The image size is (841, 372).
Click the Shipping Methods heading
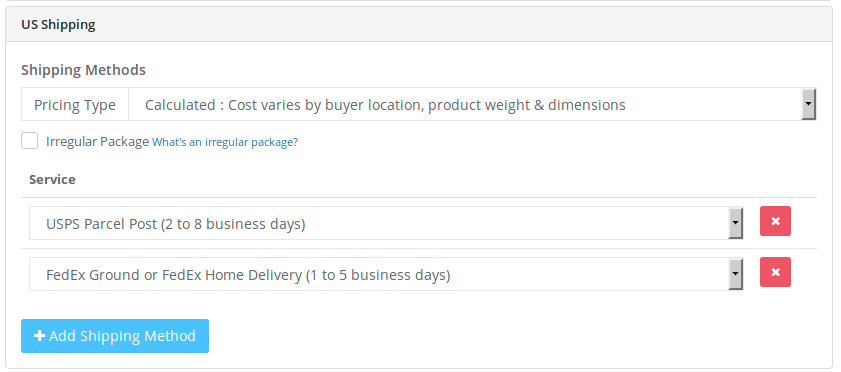click(83, 70)
